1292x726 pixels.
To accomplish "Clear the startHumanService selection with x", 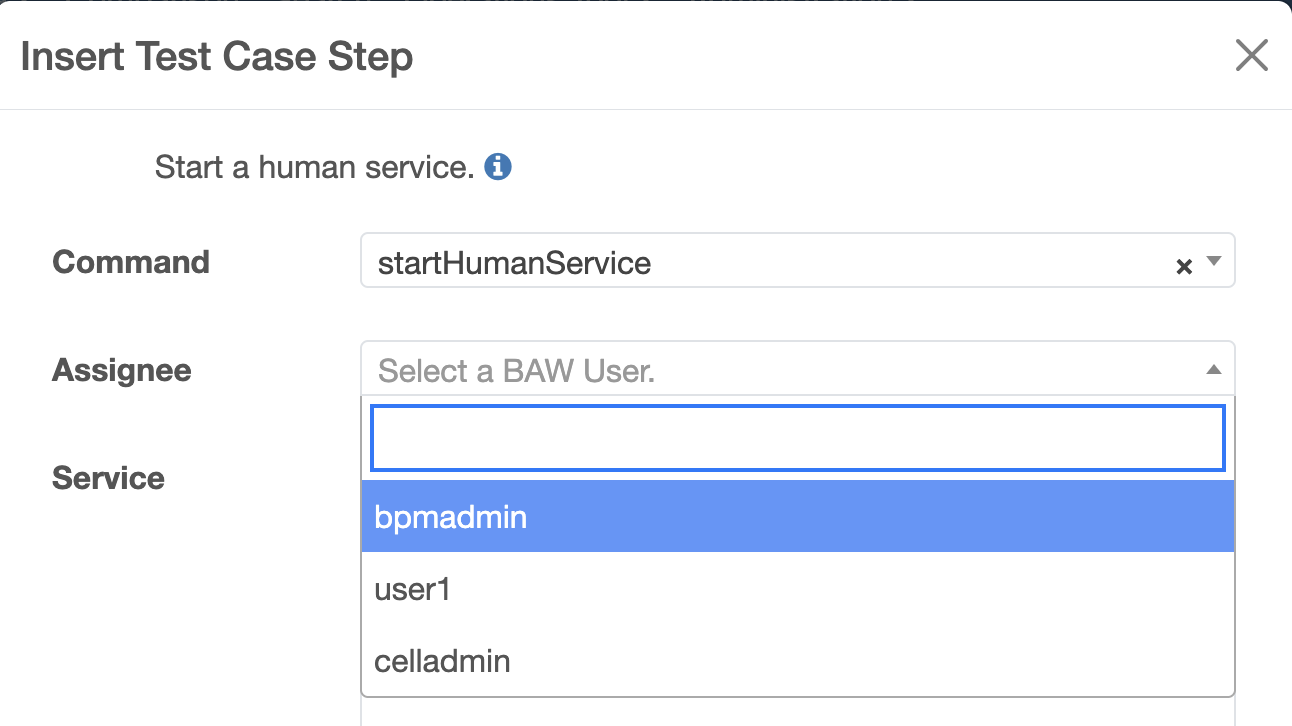I will [x=1184, y=266].
